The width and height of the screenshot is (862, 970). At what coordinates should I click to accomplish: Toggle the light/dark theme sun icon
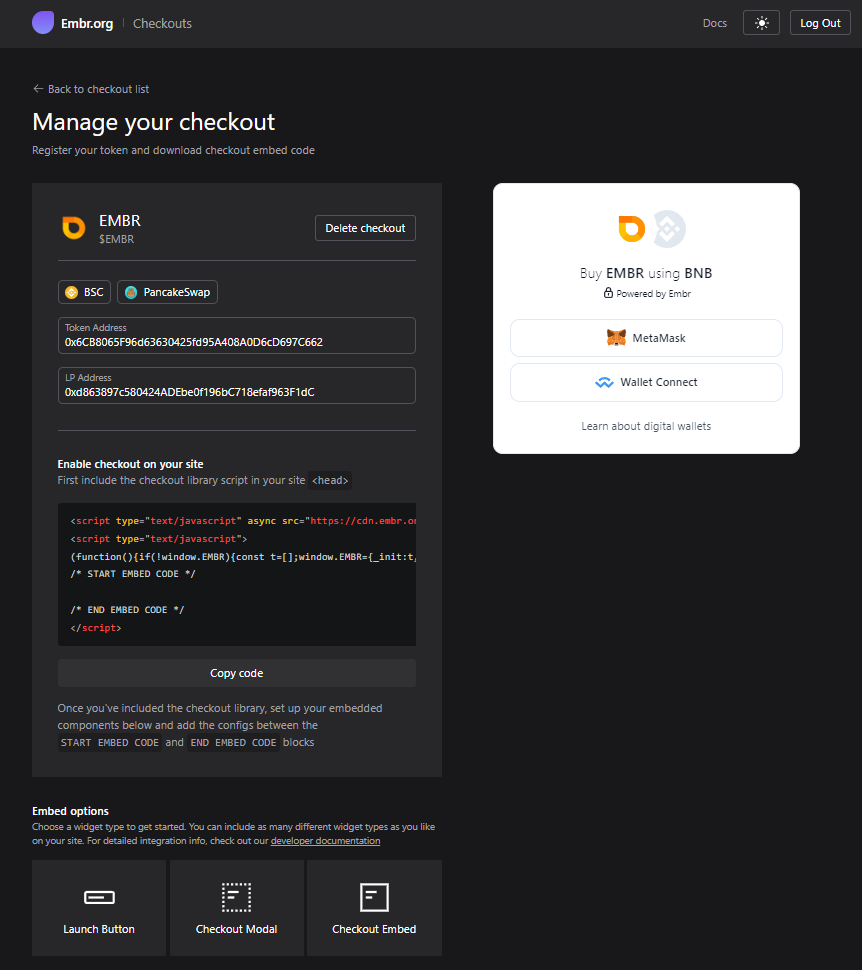(x=761, y=23)
